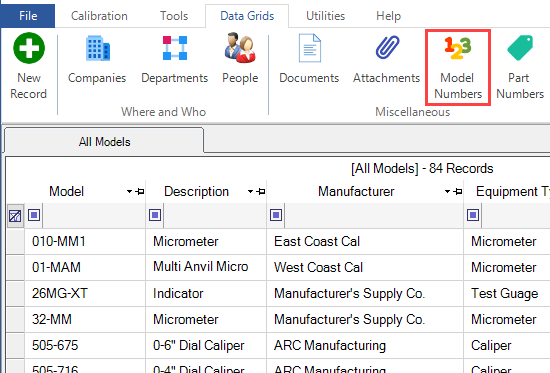Open Manufacturer column filter operator icon

(x=276, y=215)
